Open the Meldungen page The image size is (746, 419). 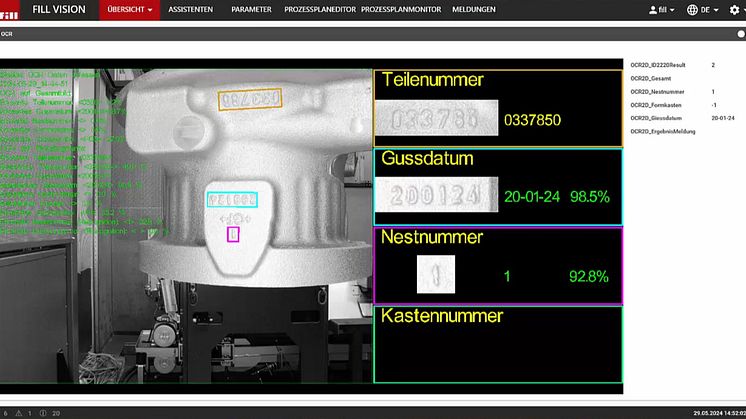point(473,9)
